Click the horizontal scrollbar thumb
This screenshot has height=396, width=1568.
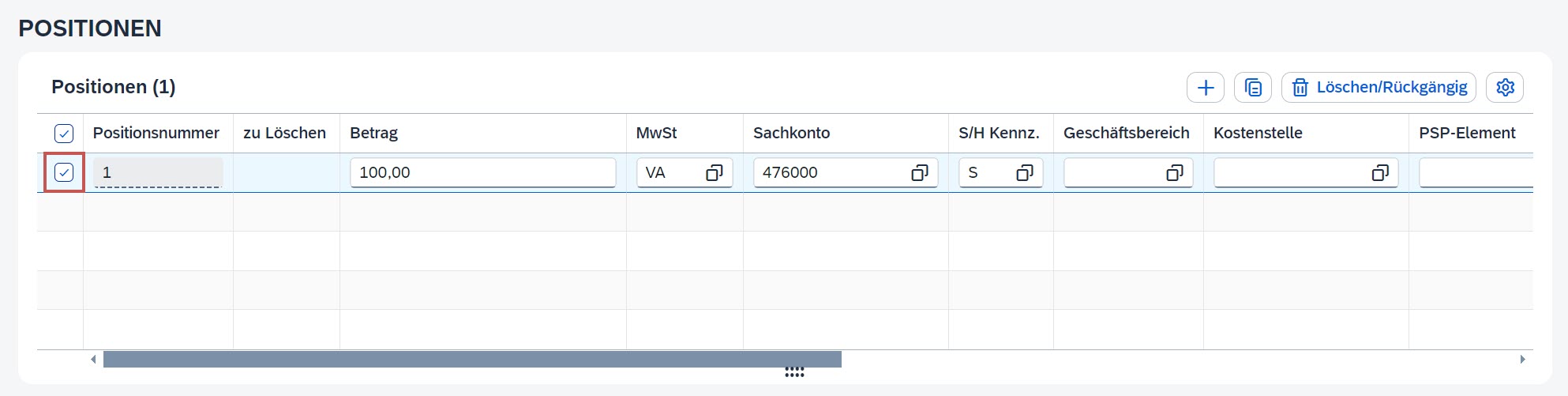pyautogui.click(x=472, y=360)
